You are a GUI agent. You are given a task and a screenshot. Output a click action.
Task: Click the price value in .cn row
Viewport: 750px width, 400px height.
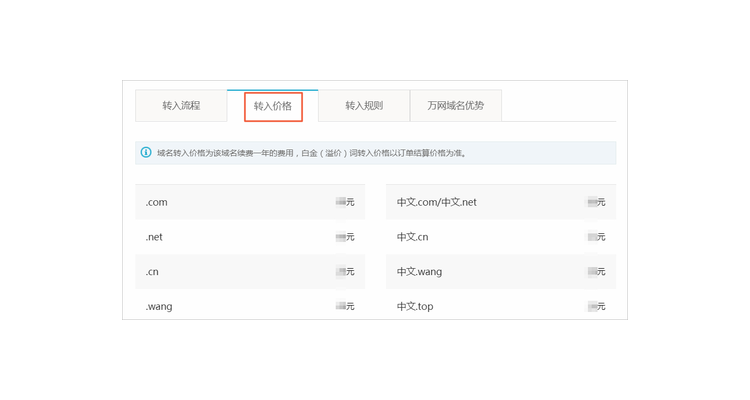coord(345,272)
